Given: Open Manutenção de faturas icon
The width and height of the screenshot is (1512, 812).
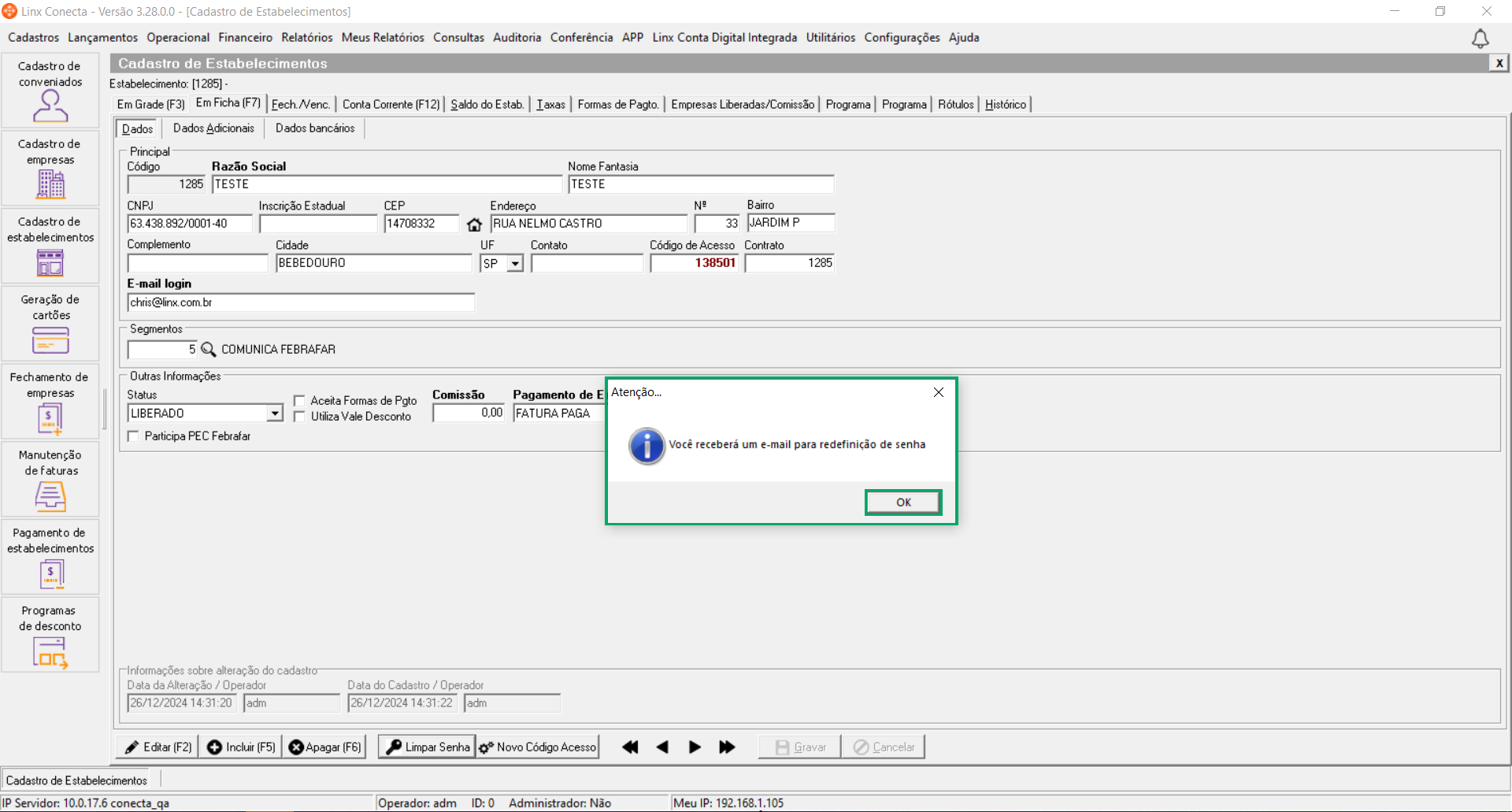Looking at the screenshot, I should [50, 496].
